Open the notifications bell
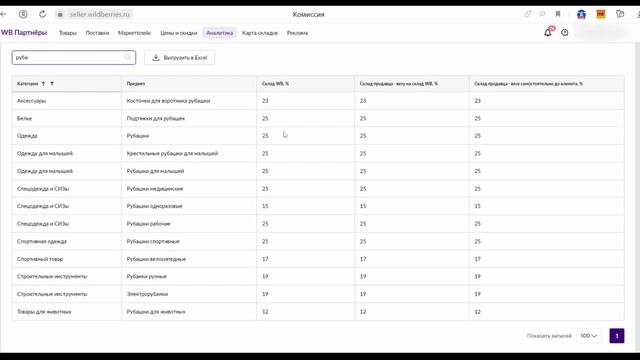The image size is (640, 360). coord(548,32)
